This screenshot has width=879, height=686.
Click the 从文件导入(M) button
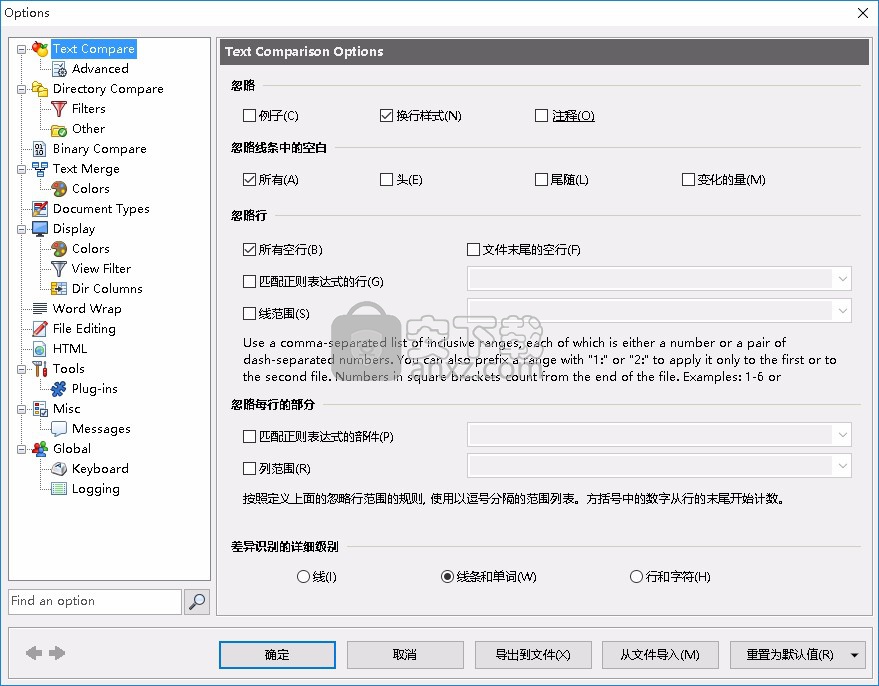(660, 655)
